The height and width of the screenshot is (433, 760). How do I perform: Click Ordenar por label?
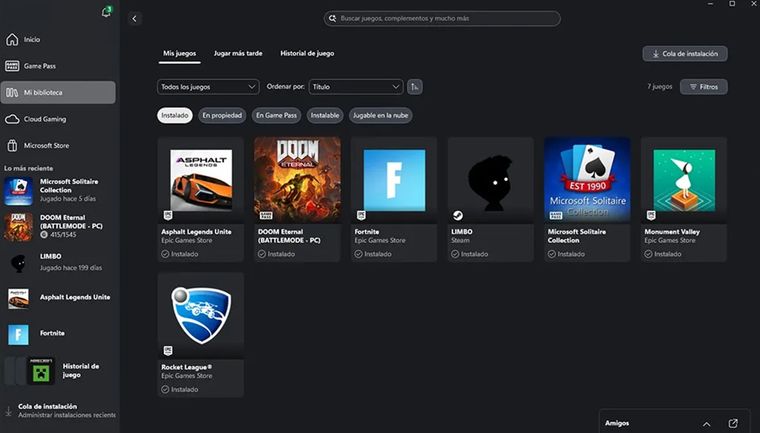coord(285,87)
